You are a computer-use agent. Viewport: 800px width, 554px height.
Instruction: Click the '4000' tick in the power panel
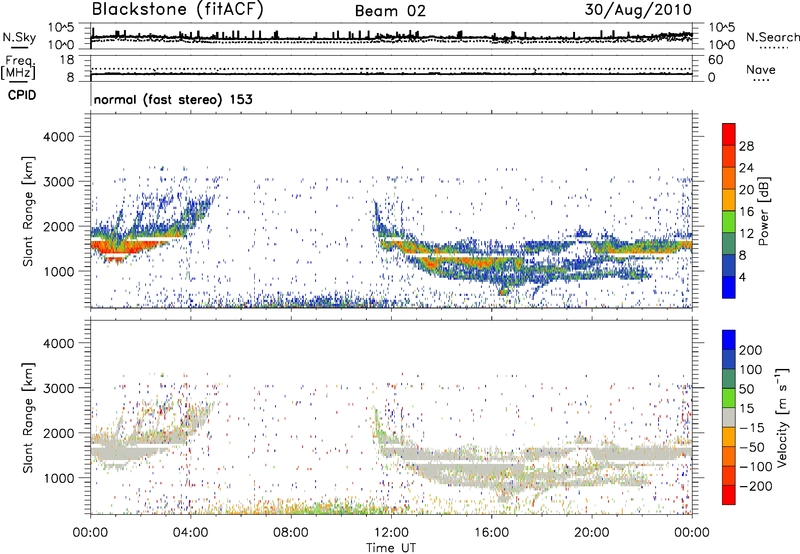(x=59, y=137)
